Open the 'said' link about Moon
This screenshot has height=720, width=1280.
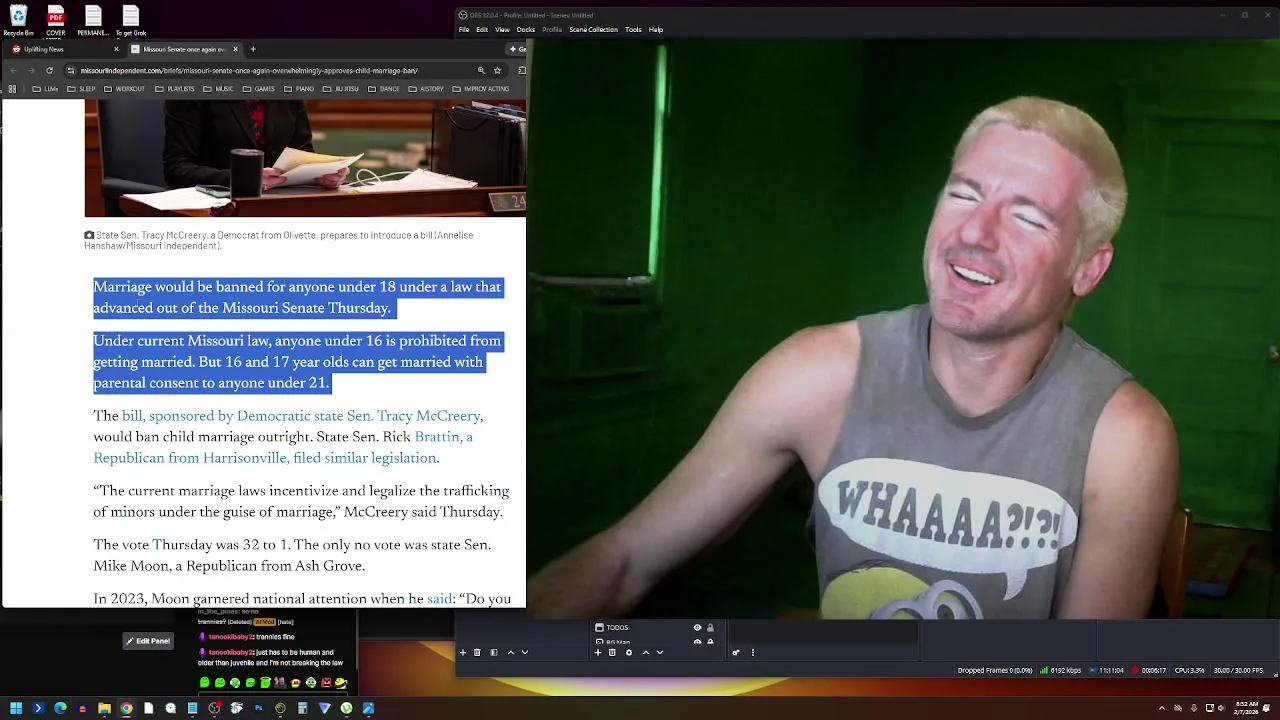[x=440, y=599]
